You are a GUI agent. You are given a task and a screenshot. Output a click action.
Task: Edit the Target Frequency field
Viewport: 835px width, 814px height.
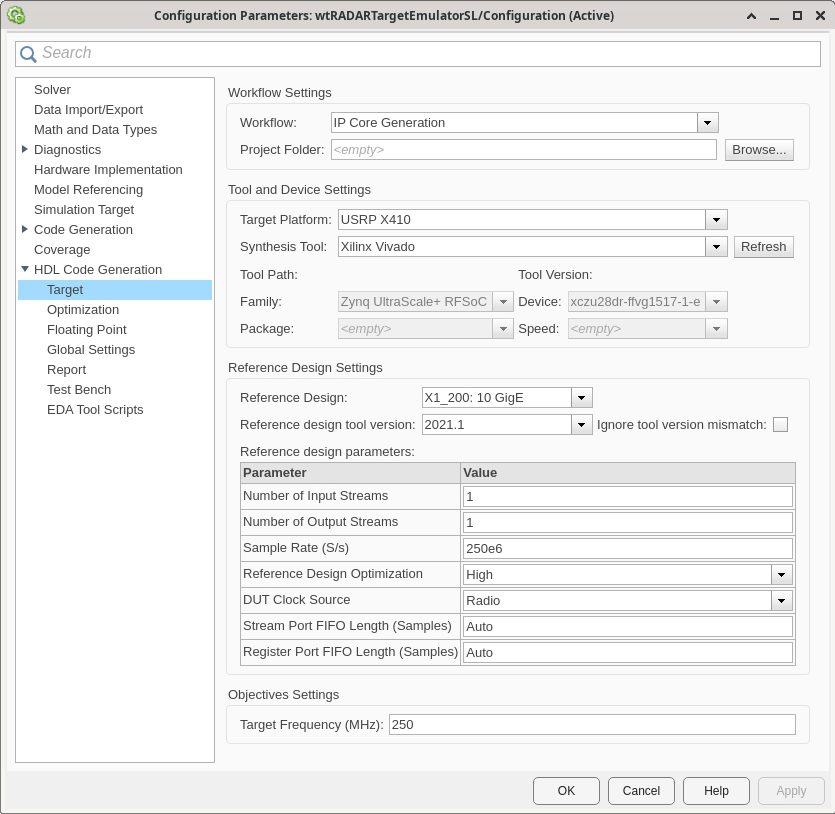590,724
